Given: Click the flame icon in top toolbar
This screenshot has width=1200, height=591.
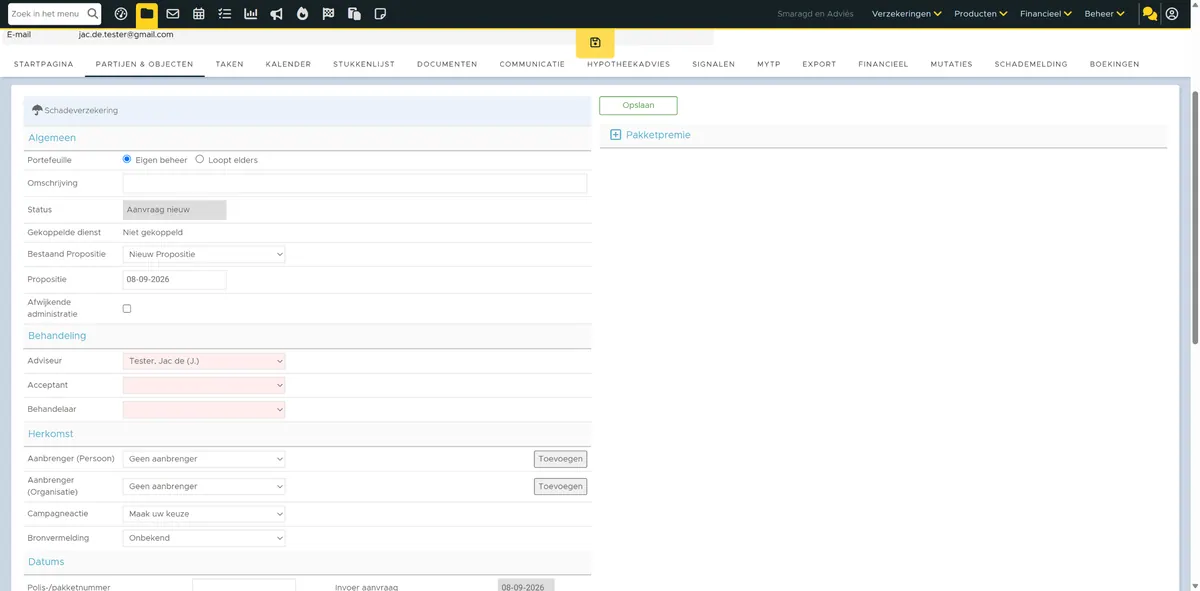Looking at the screenshot, I should point(302,14).
